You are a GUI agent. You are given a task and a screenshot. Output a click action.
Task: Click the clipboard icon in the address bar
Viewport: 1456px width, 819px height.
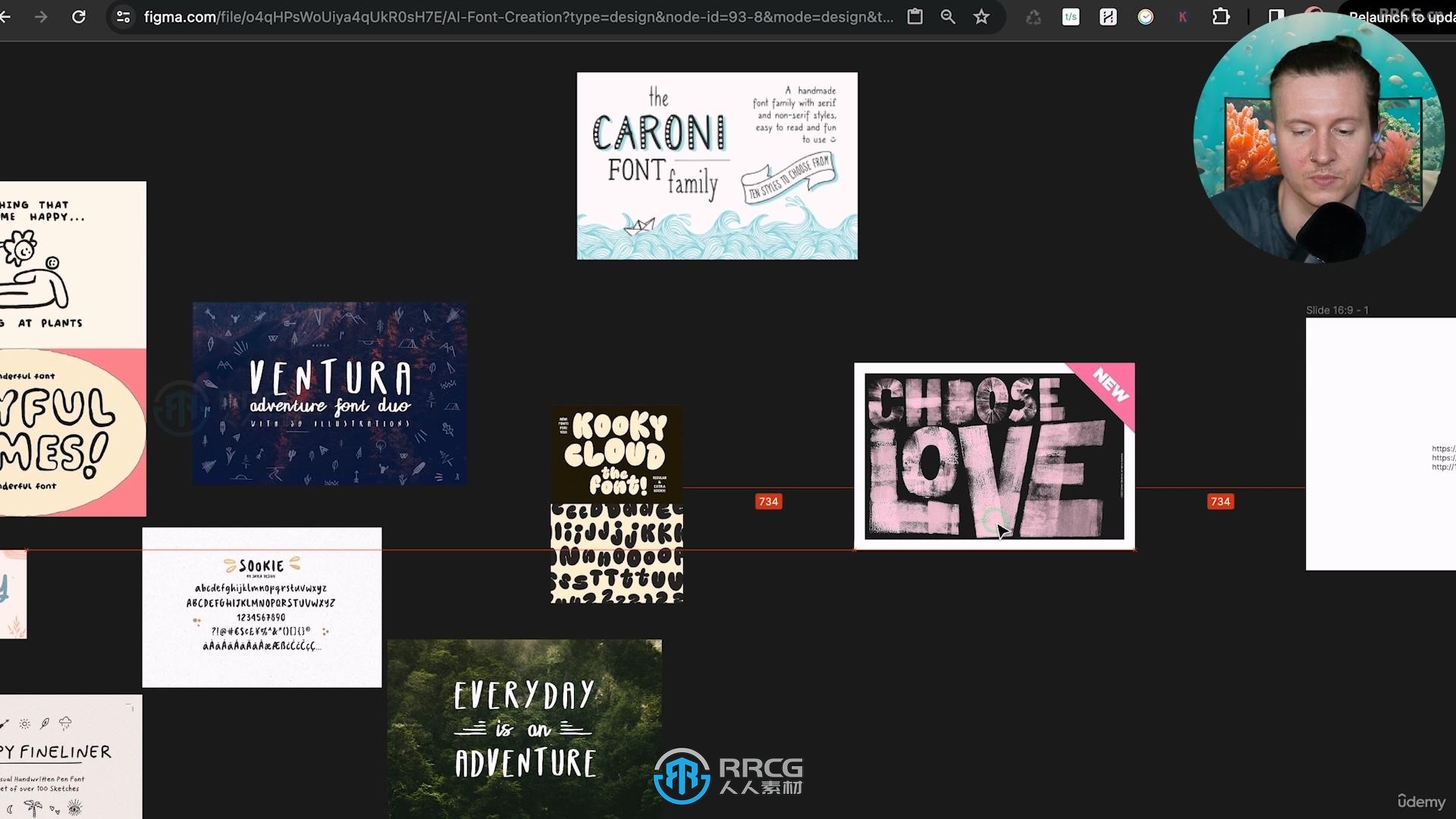tap(915, 17)
